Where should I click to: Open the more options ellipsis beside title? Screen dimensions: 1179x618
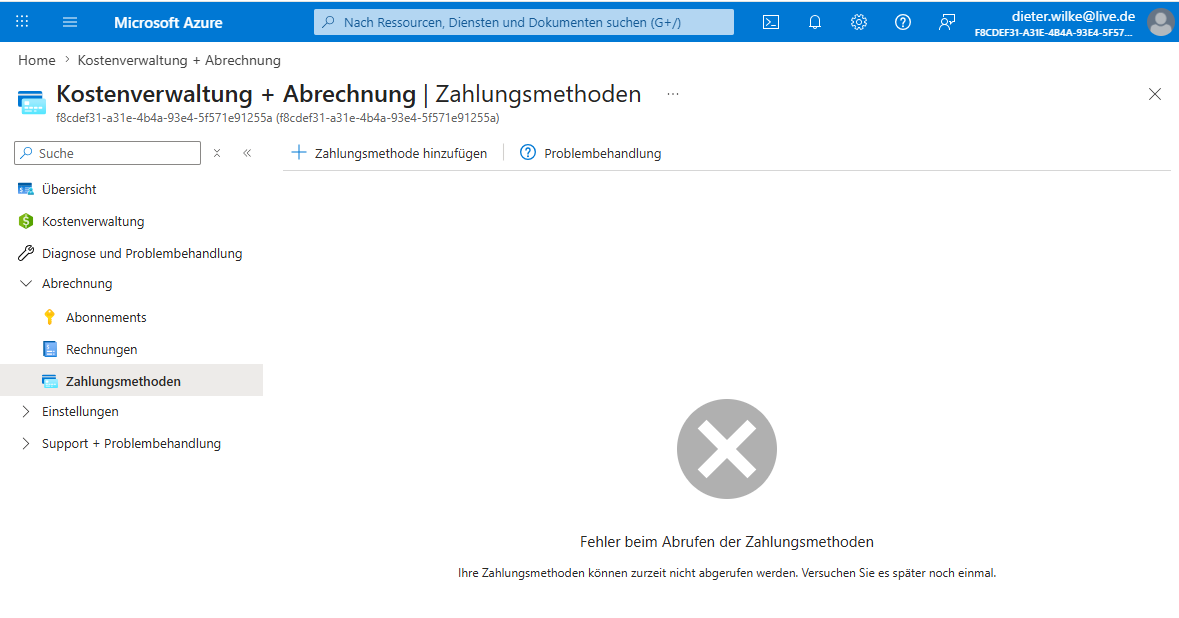coord(673,94)
